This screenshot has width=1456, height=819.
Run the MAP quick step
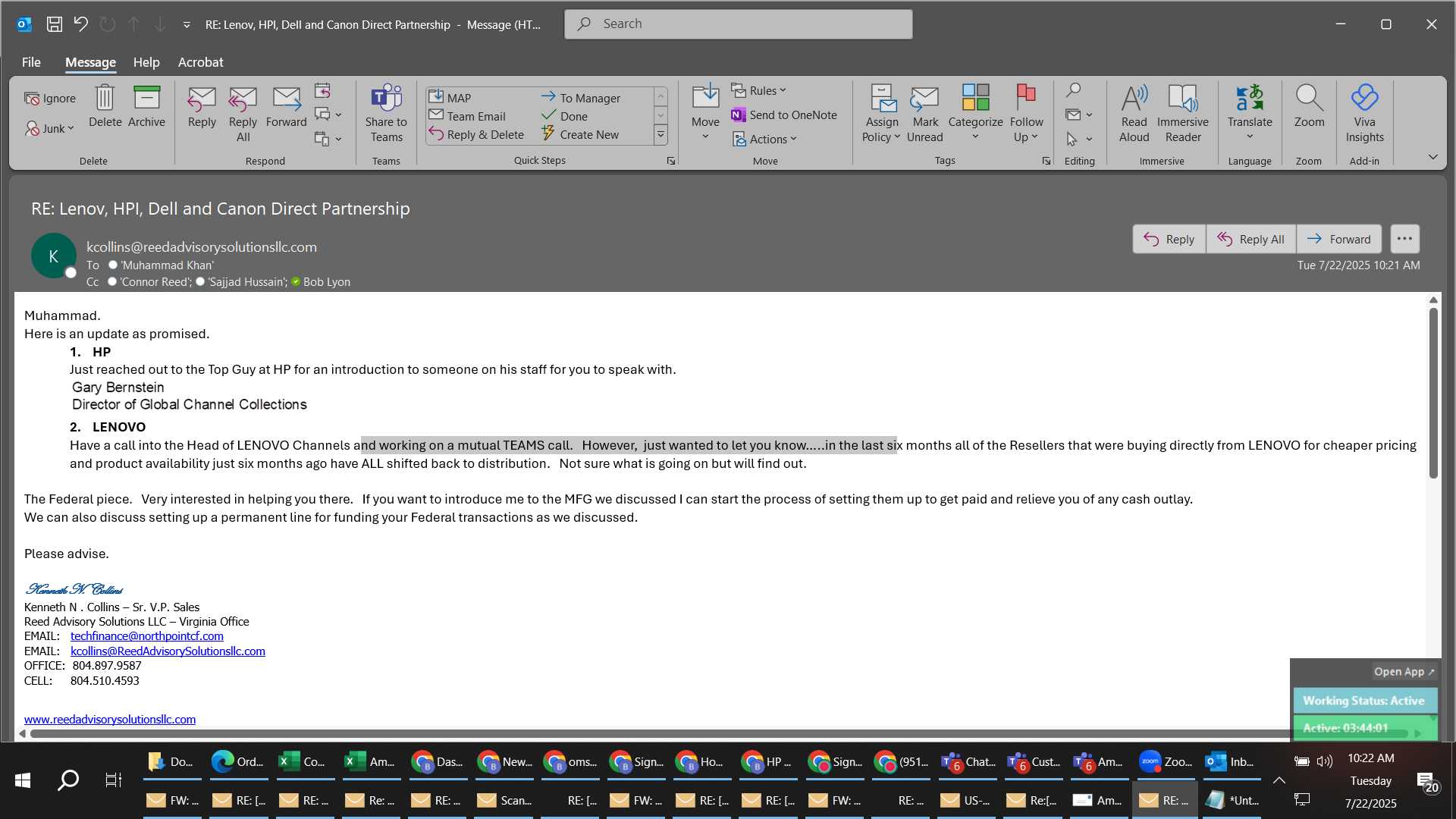point(450,98)
